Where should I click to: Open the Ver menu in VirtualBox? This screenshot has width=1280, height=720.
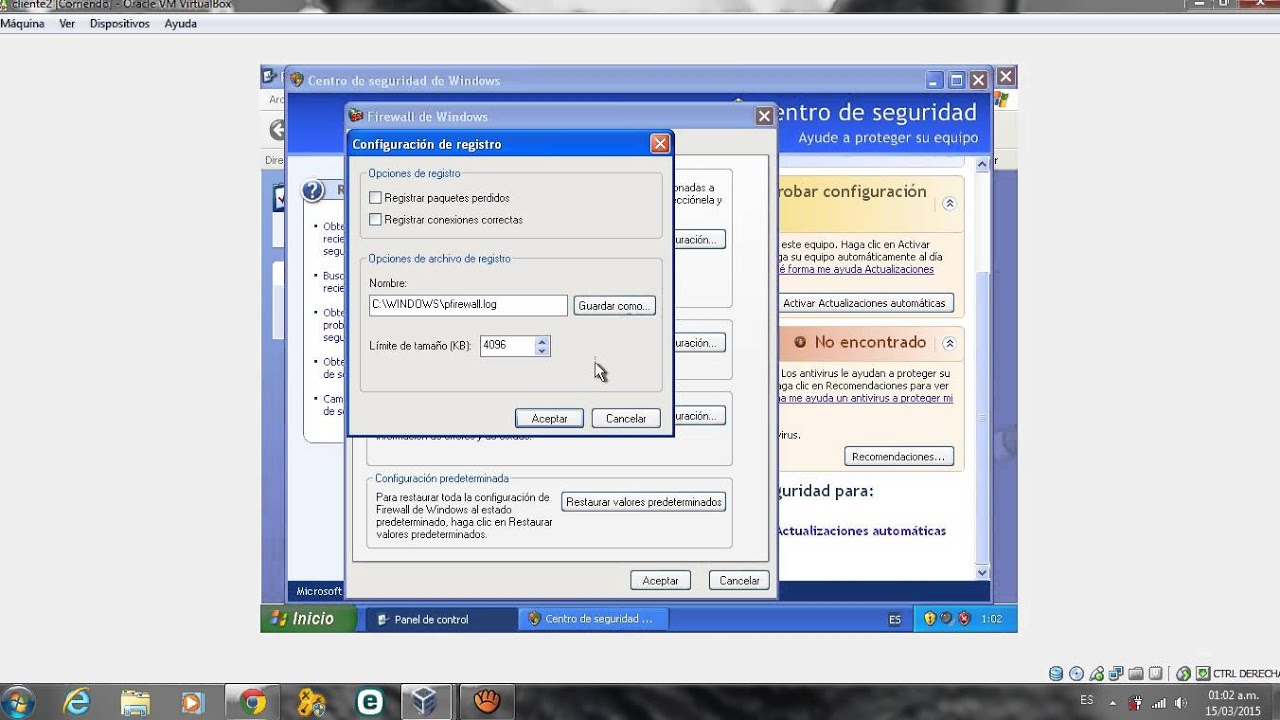(x=67, y=23)
